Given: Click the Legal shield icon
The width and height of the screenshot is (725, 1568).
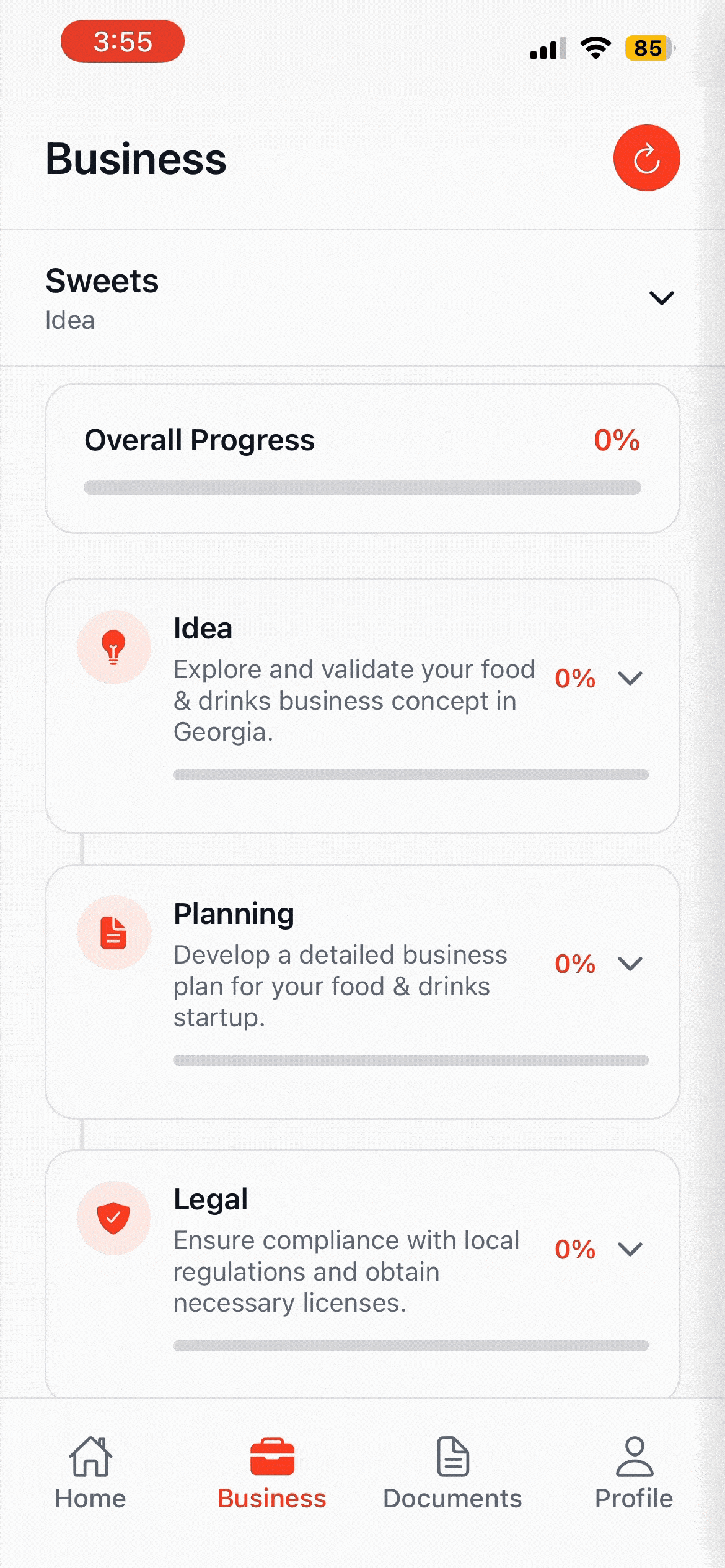Looking at the screenshot, I should (x=113, y=1218).
